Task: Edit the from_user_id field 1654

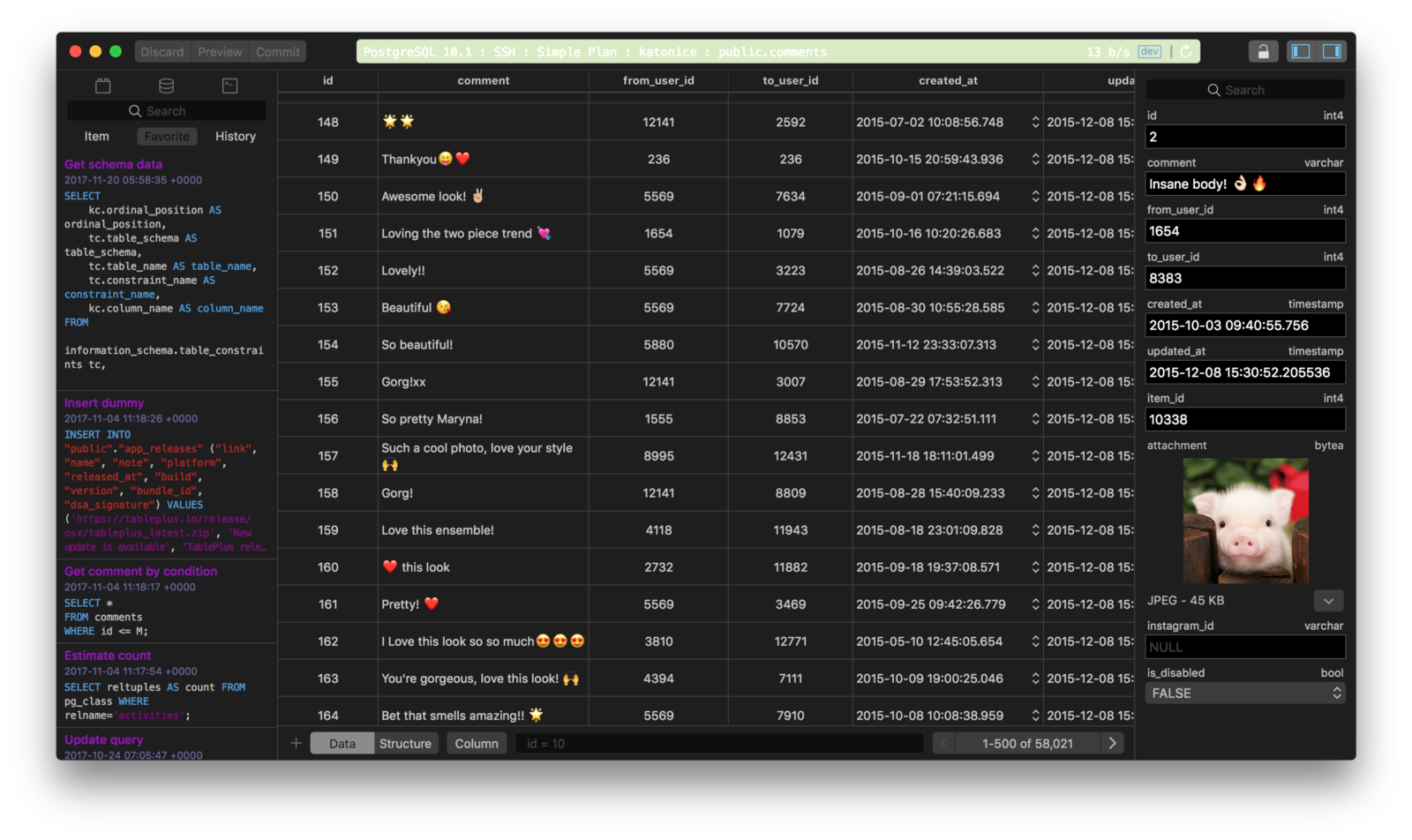Action: tap(1245, 231)
